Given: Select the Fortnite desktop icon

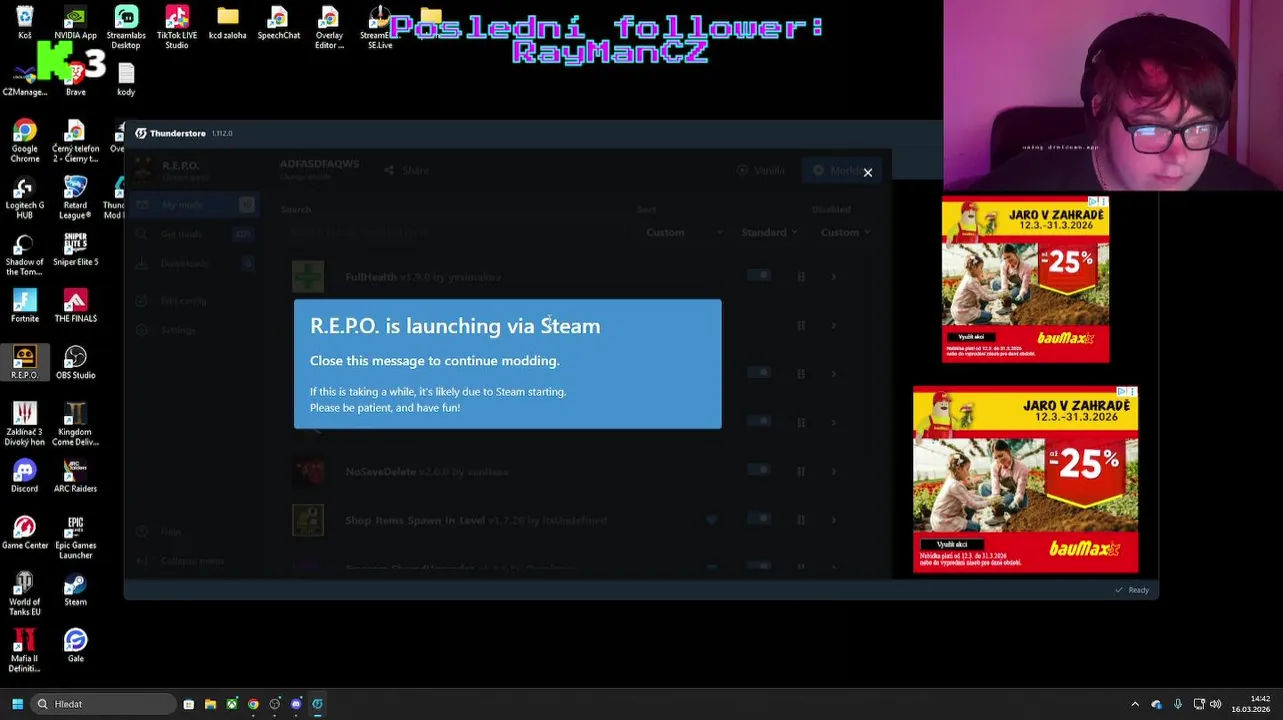Looking at the screenshot, I should (25, 306).
